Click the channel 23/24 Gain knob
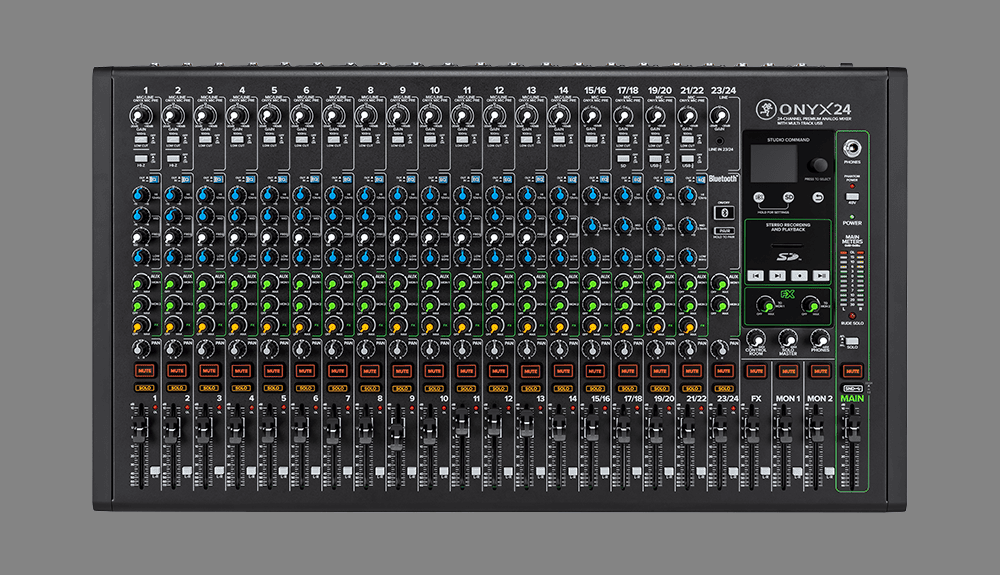Viewport: 1000px width, 575px height. point(720,116)
